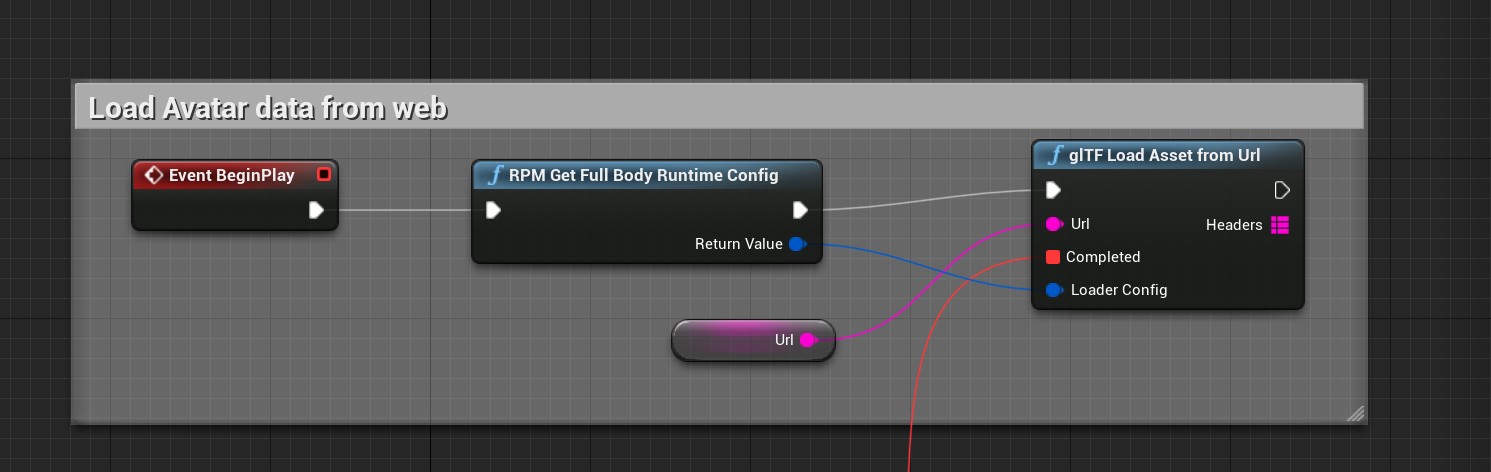Select the RPM Get Full Body Runtime Config node title
Screen dimensions: 1491x472
[643, 175]
